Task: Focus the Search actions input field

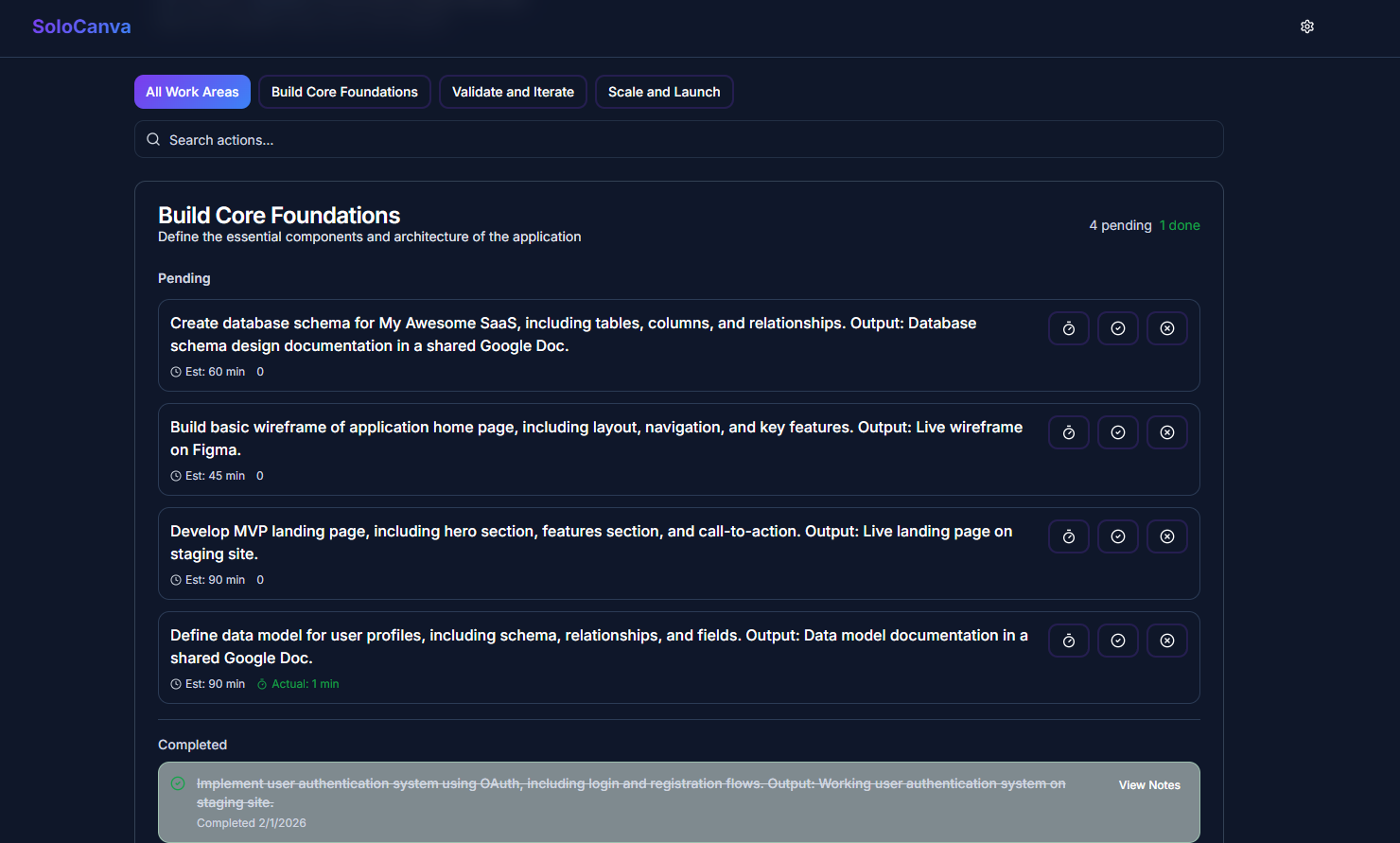Action: tap(678, 140)
